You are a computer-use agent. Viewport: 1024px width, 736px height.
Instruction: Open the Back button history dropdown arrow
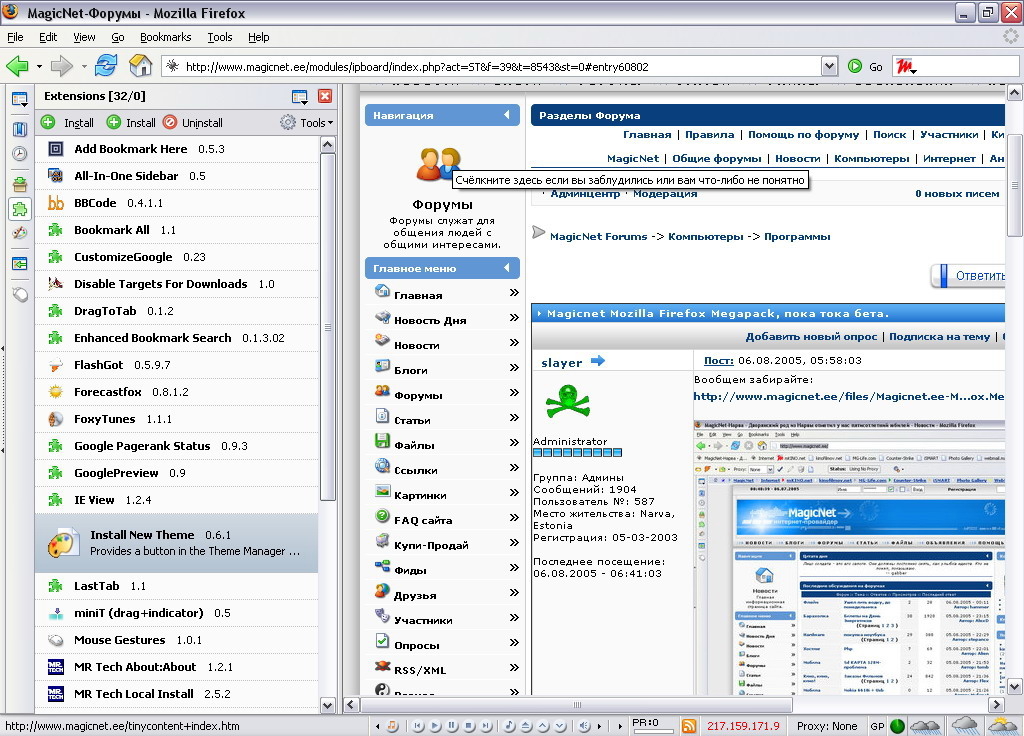(x=39, y=67)
